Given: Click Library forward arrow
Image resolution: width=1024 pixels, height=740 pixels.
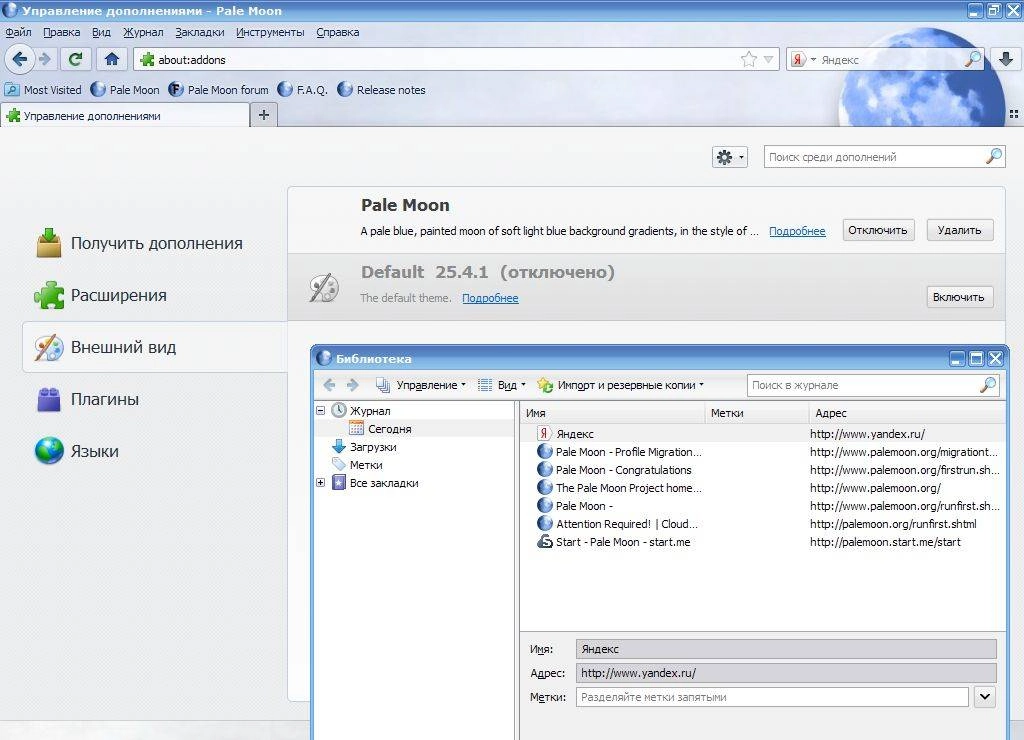Looking at the screenshot, I should (353, 385).
